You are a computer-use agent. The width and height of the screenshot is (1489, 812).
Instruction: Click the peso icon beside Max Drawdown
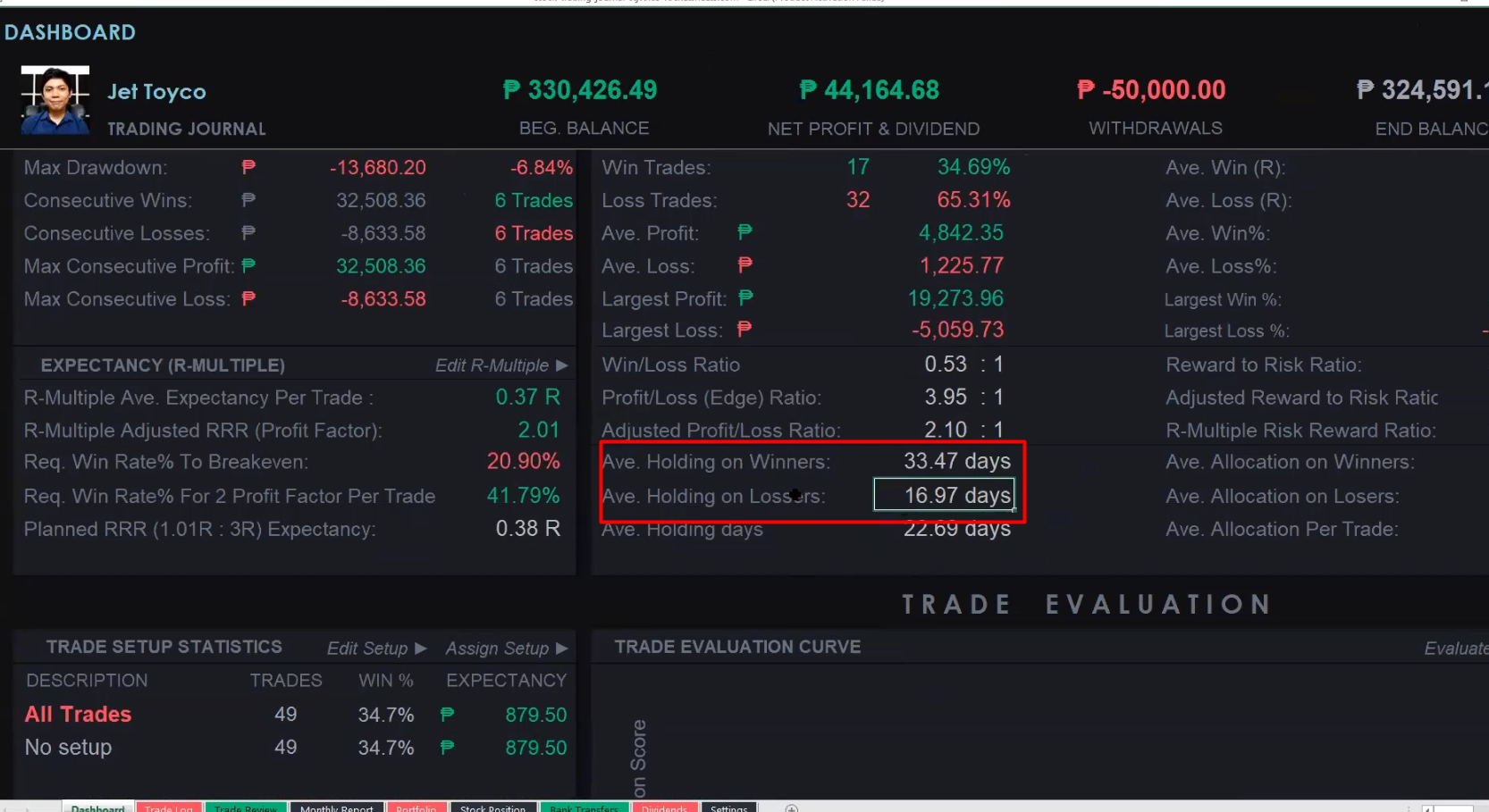pyautogui.click(x=248, y=166)
